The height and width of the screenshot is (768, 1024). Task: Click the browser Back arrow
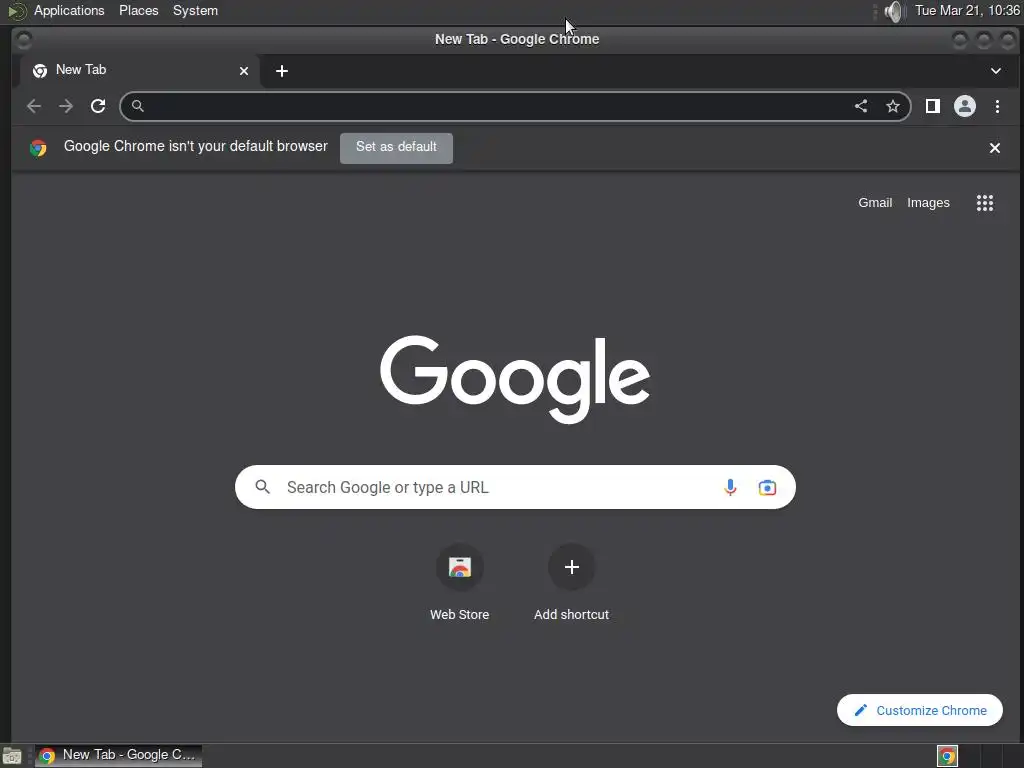coord(34,106)
